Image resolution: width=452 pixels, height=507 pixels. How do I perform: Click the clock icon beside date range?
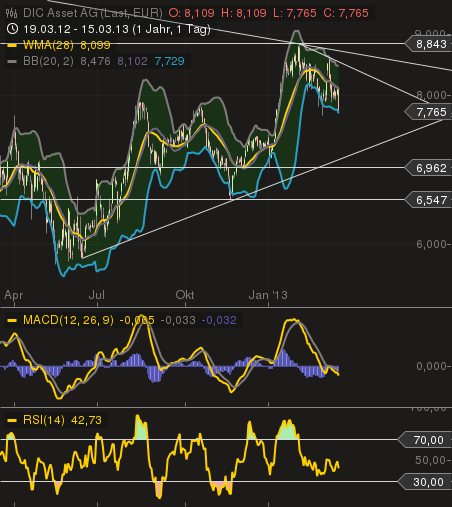12,29
